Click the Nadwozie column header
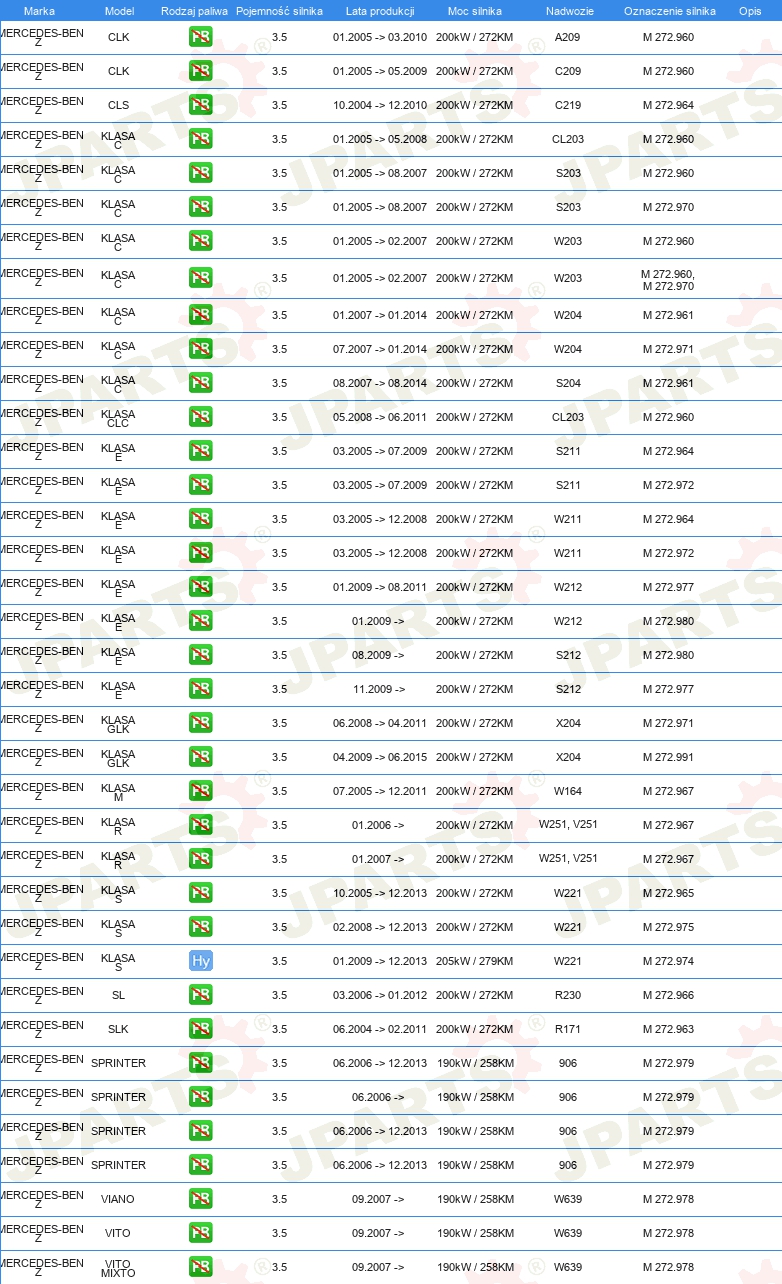 pos(568,10)
